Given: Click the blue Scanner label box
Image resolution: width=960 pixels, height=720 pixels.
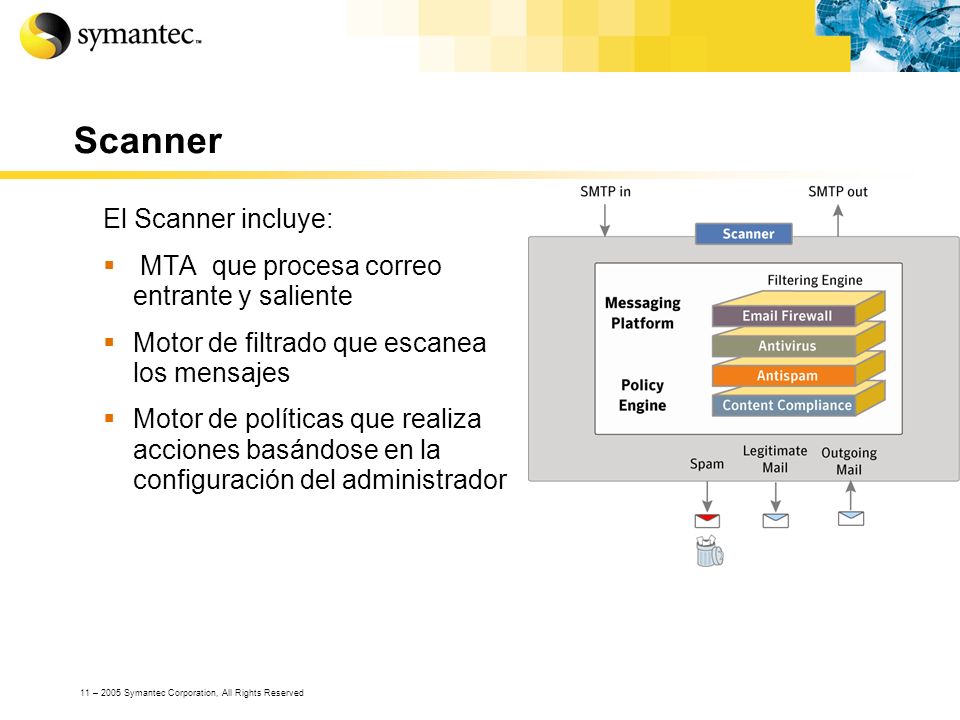Looking at the screenshot, I should click(744, 233).
